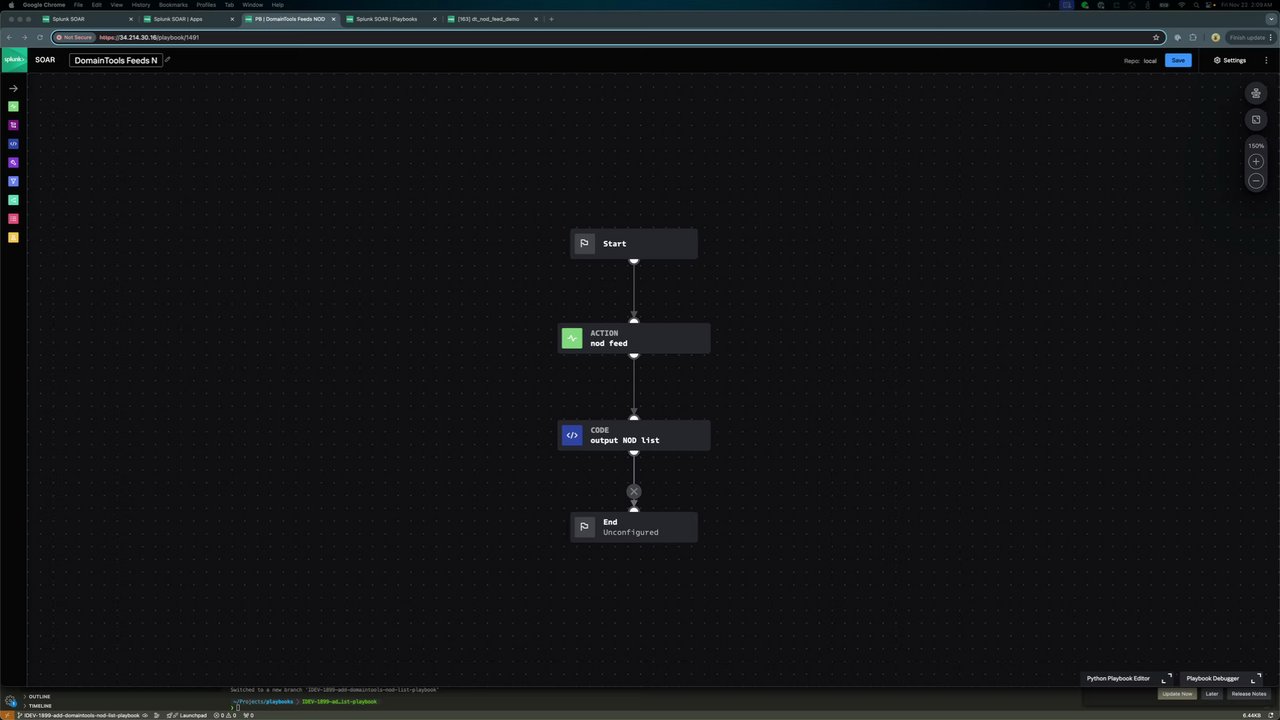The width and height of the screenshot is (1280, 720).
Task: Click the code icon in output NOD list block
Action: point(572,435)
